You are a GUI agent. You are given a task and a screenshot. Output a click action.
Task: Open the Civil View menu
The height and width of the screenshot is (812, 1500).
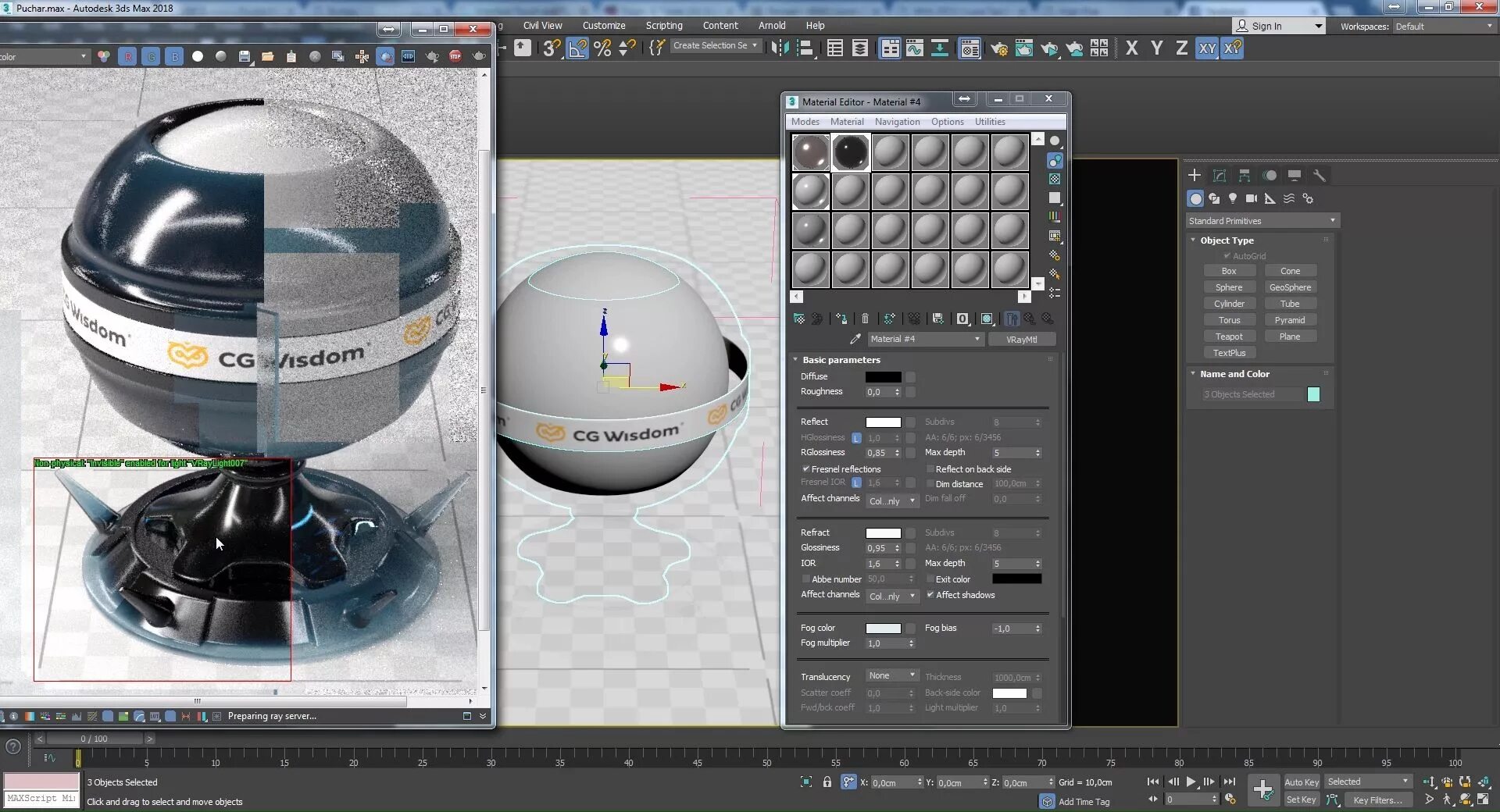(x=542, y=26)
